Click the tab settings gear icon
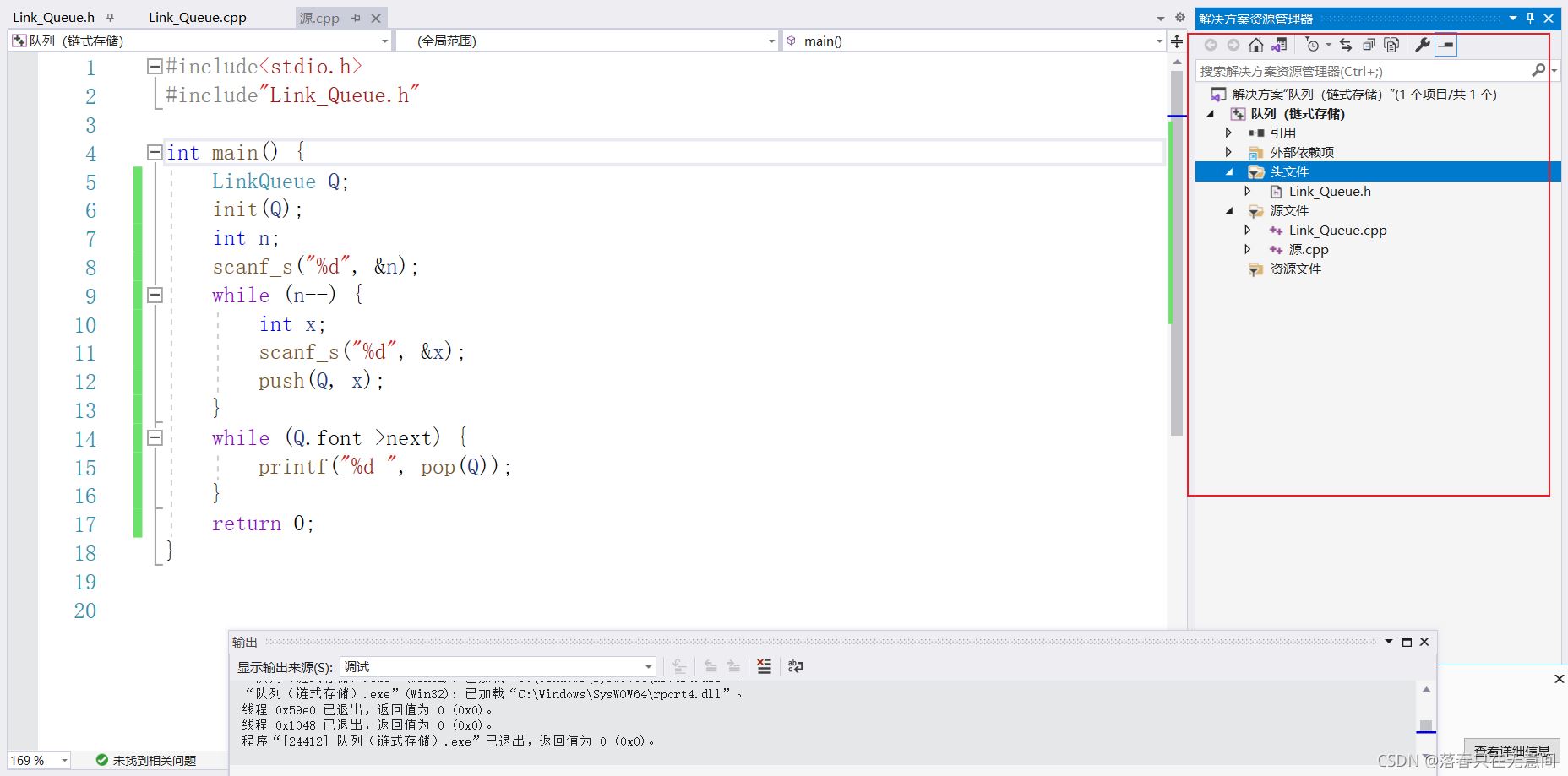 pos(1180,17)
